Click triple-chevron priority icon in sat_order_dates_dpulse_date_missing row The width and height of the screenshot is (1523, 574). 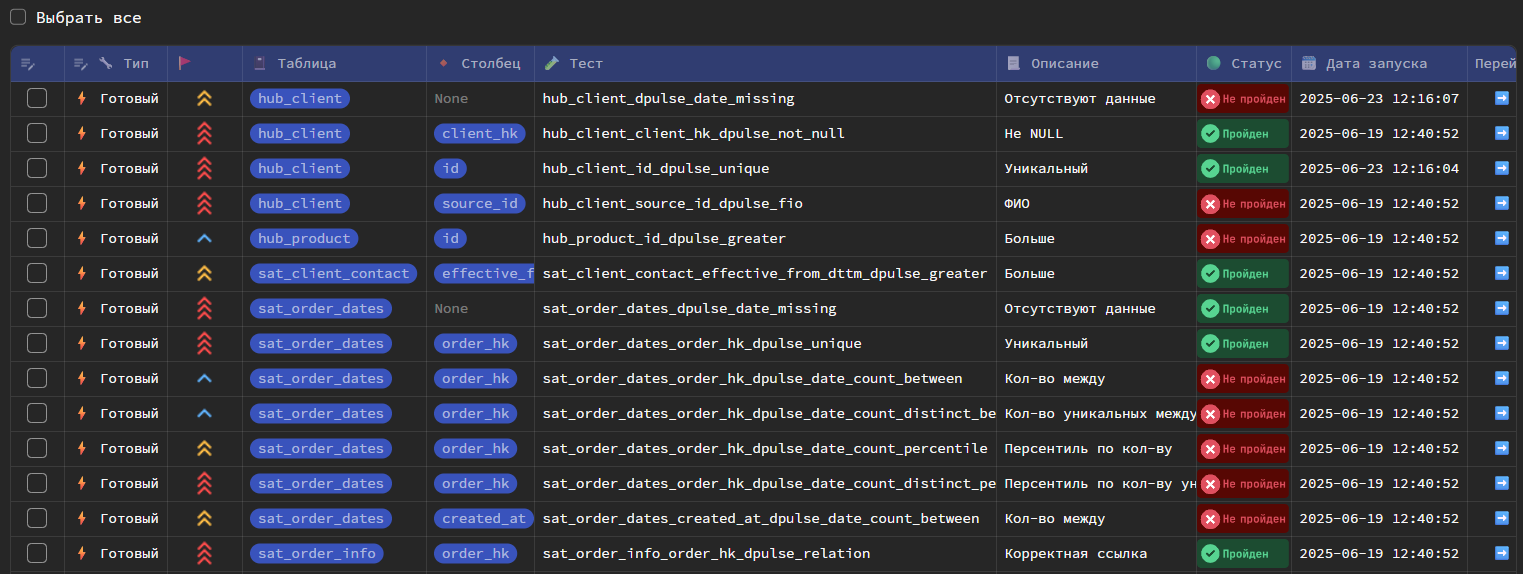(204, 308)
